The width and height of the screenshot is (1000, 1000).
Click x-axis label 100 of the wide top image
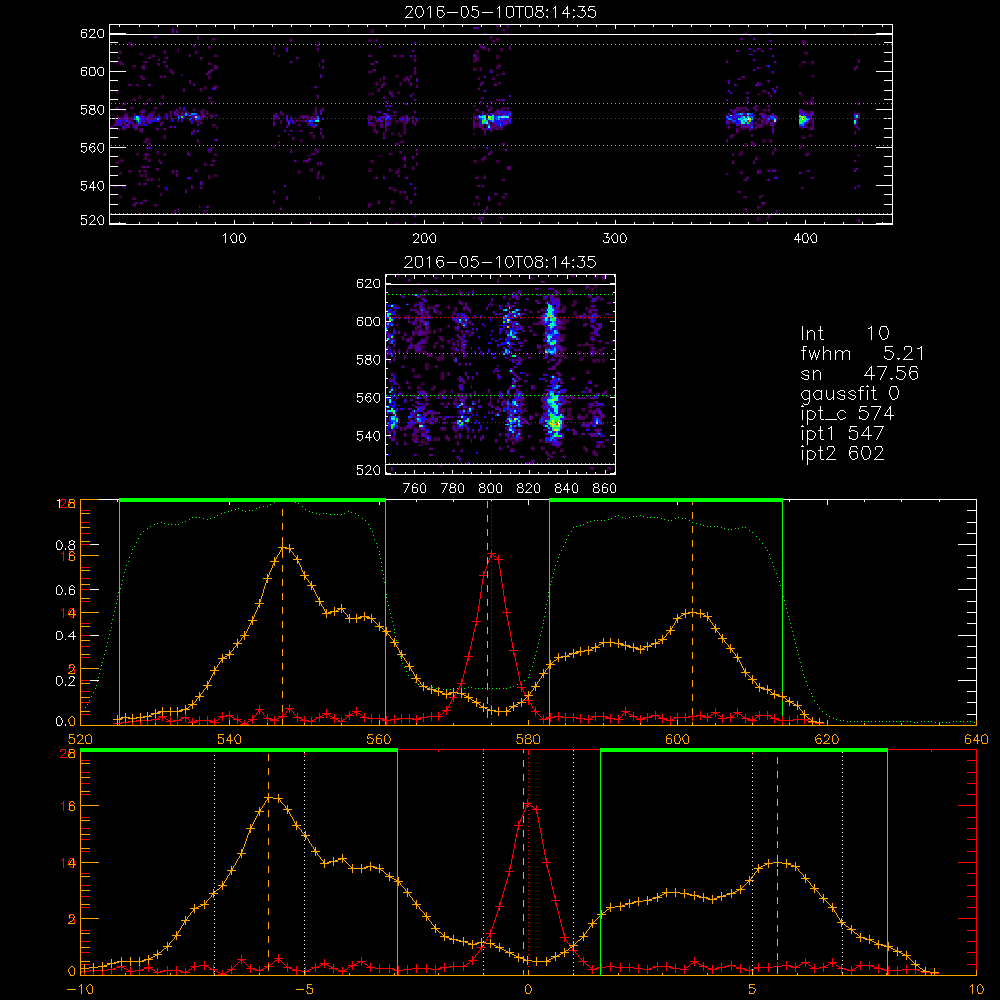coord(234,239)
